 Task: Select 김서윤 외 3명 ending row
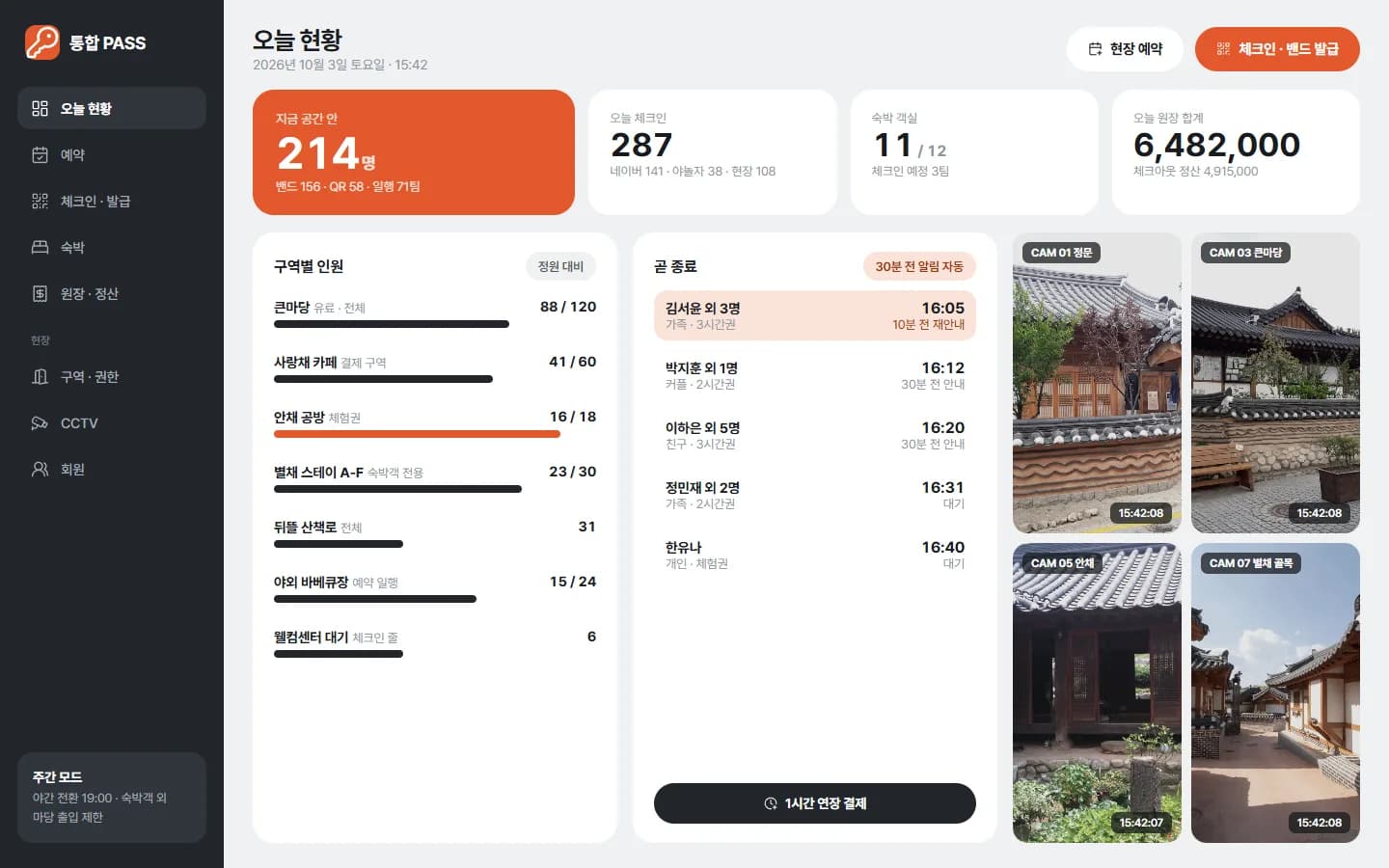tap(815, 315)
